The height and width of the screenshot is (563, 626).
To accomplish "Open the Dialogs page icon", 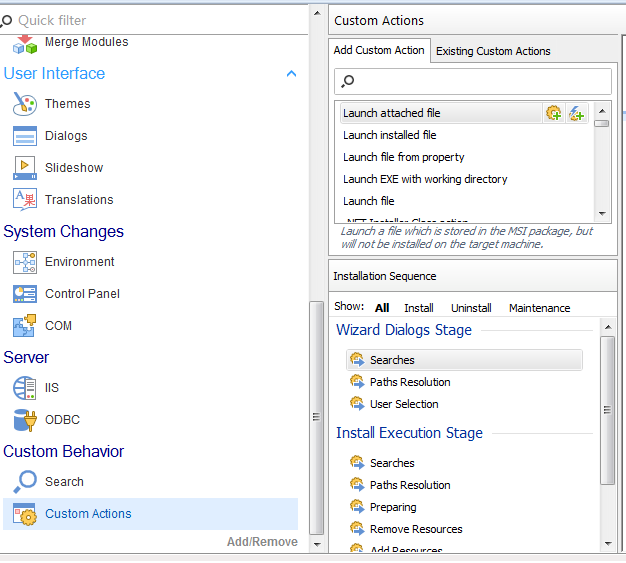I will click(25, 136).
